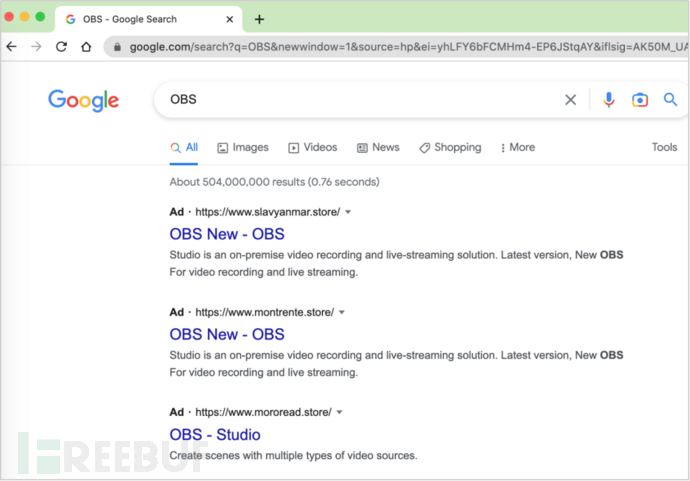This screenshot has width=690, height=481.
Task: Submit search with the magnifier icon
Action: 670,99
